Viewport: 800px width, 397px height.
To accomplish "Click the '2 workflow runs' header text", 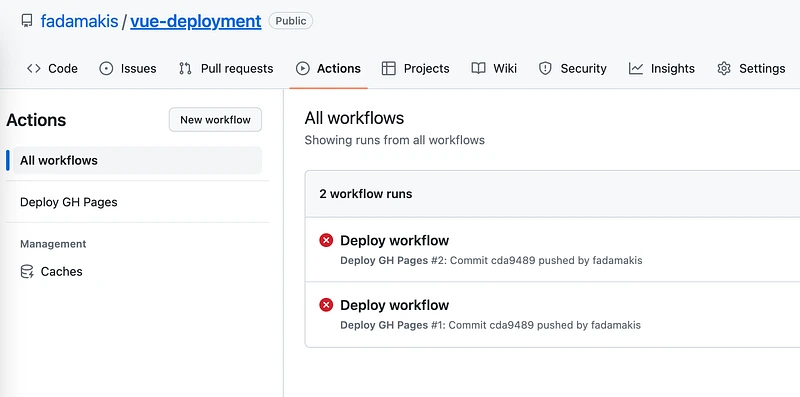I will click(366, 194).
